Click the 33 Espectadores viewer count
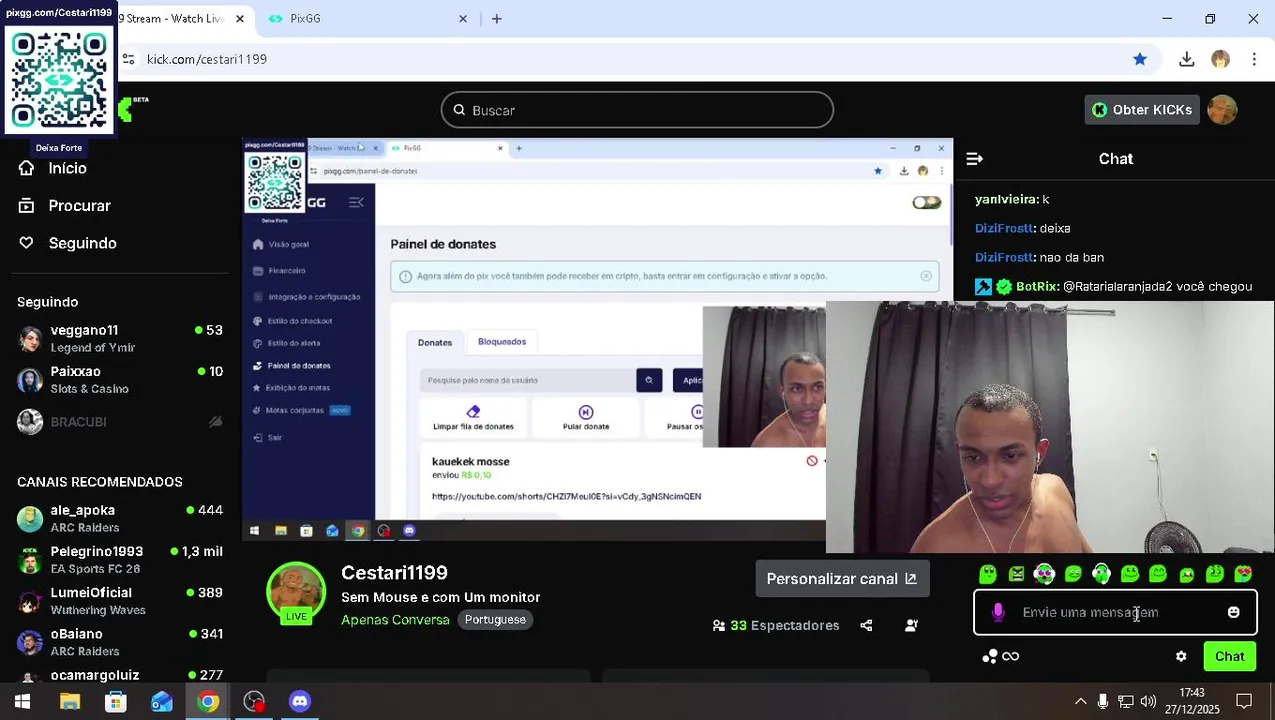The width and height of the screenshot is (1275, 720). click(776, 626)
